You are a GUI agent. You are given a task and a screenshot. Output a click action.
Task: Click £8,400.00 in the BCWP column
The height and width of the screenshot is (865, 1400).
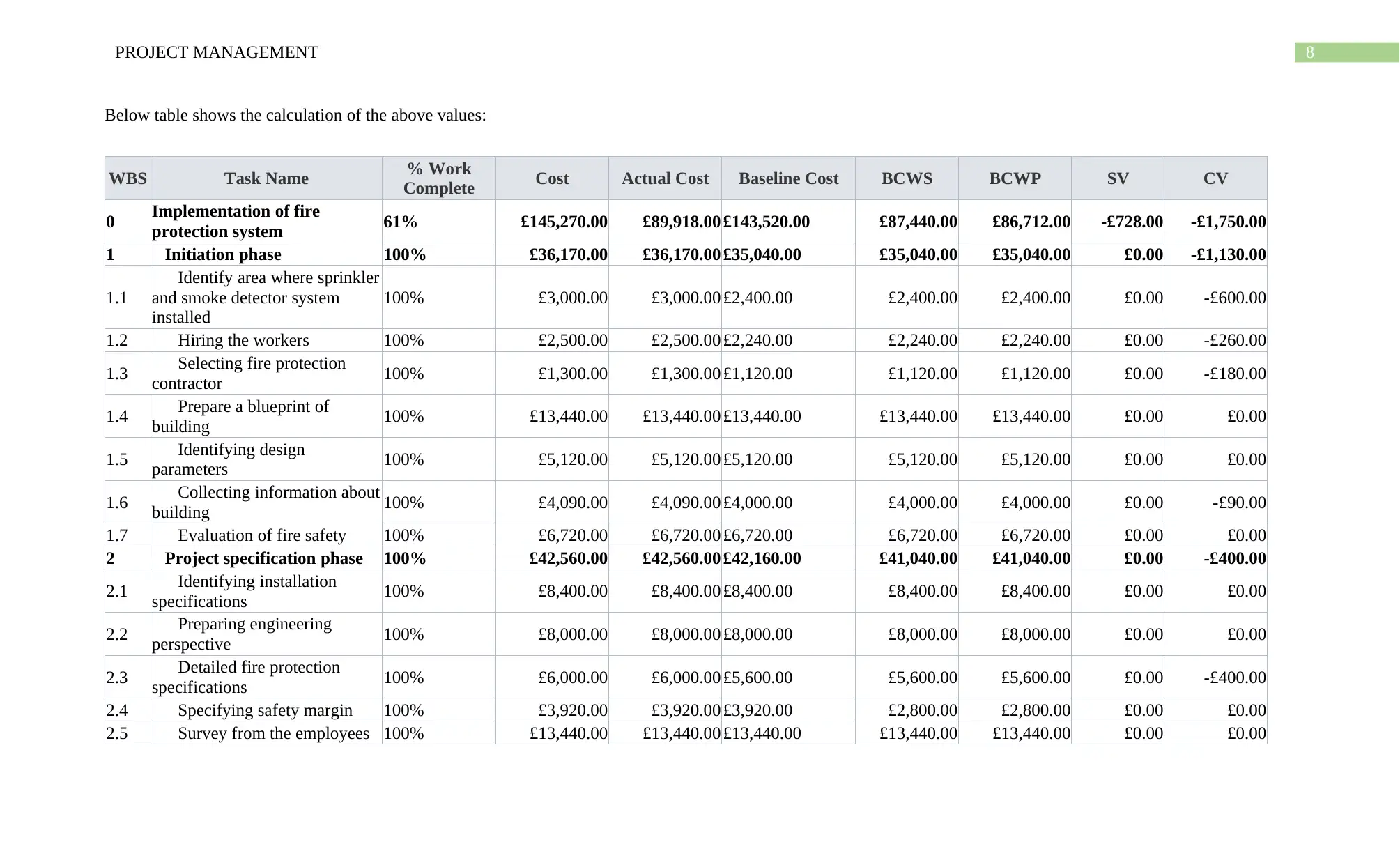[1015, 591]
